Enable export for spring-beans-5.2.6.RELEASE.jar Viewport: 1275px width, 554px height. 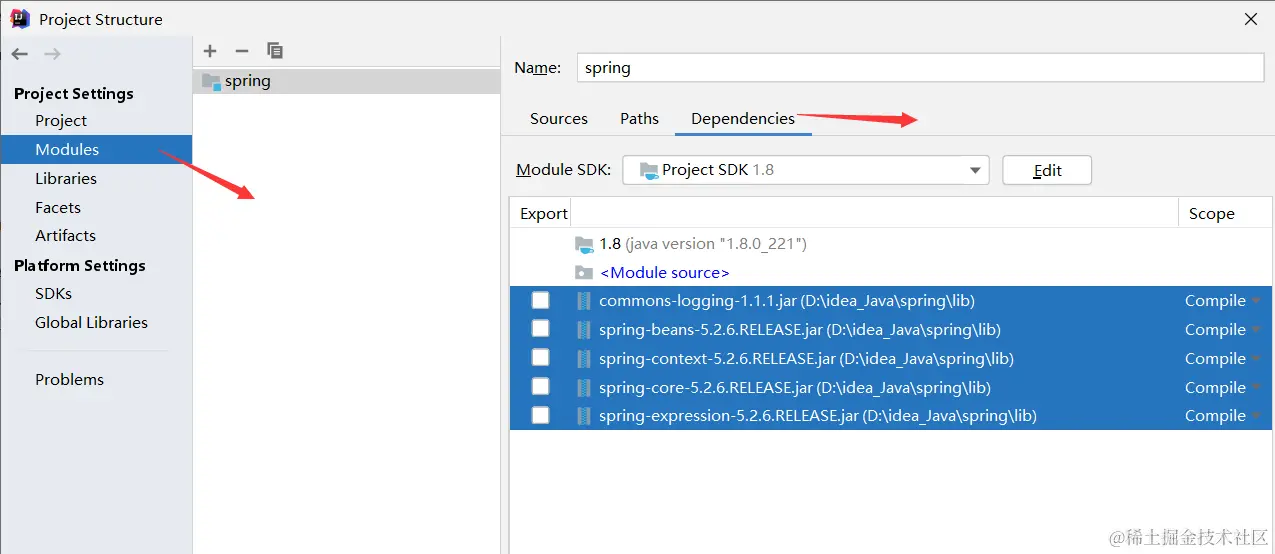[x=540, y=328]
